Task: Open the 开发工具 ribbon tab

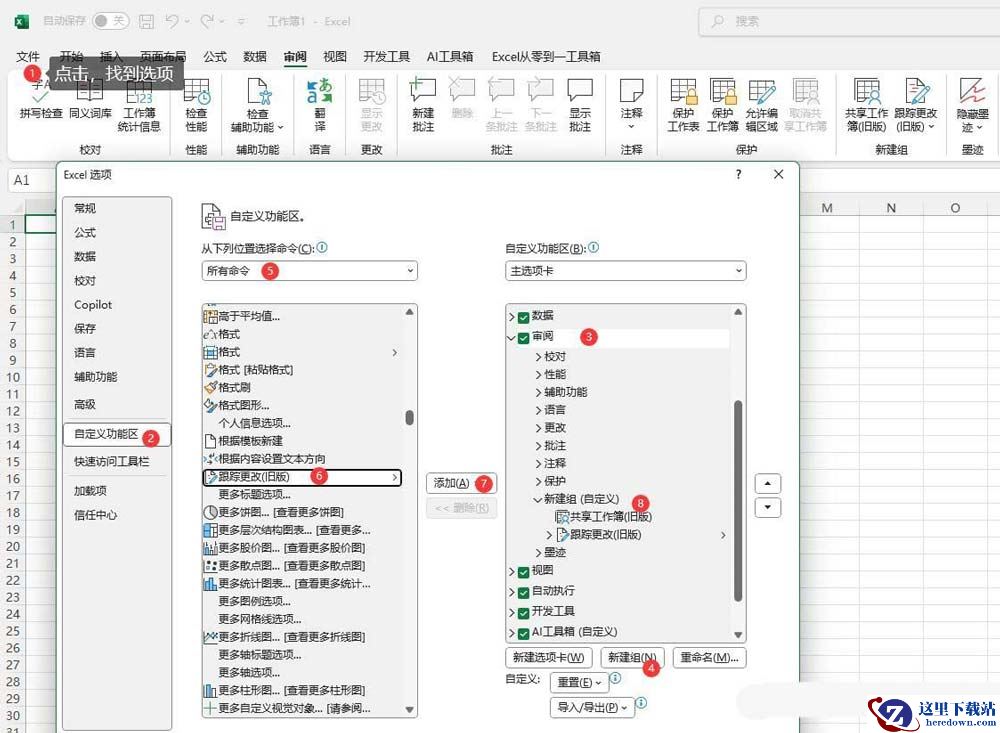Action: (x=386, y=56)
